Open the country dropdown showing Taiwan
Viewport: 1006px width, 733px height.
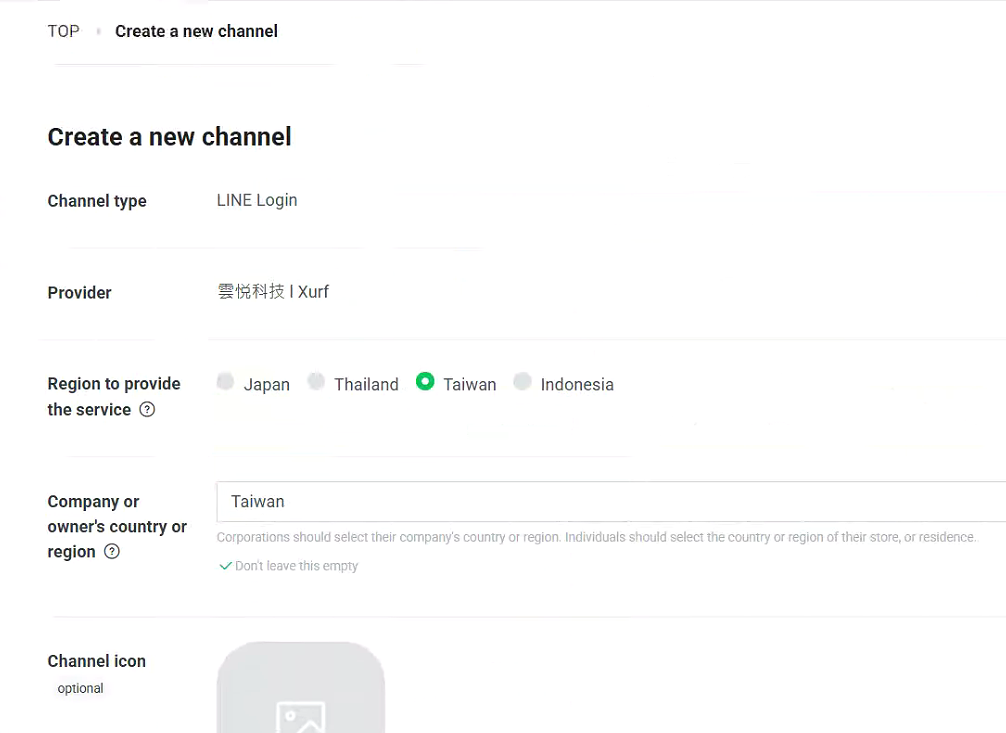coord(611,501)
